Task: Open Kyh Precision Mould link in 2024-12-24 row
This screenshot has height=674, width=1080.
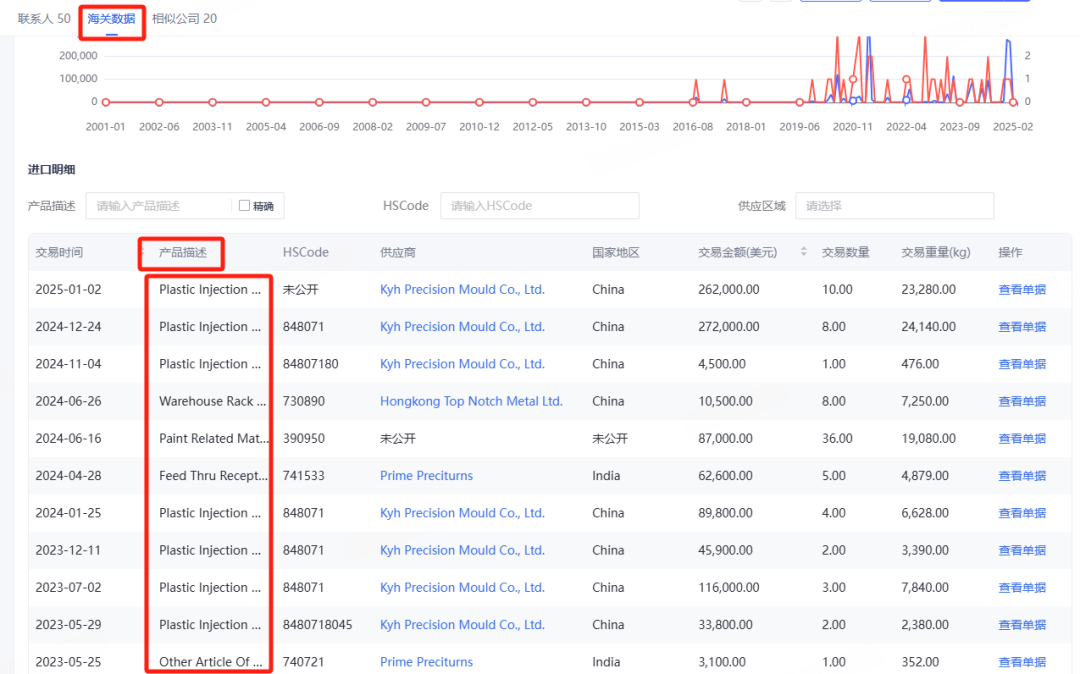Action: point(462,326)
